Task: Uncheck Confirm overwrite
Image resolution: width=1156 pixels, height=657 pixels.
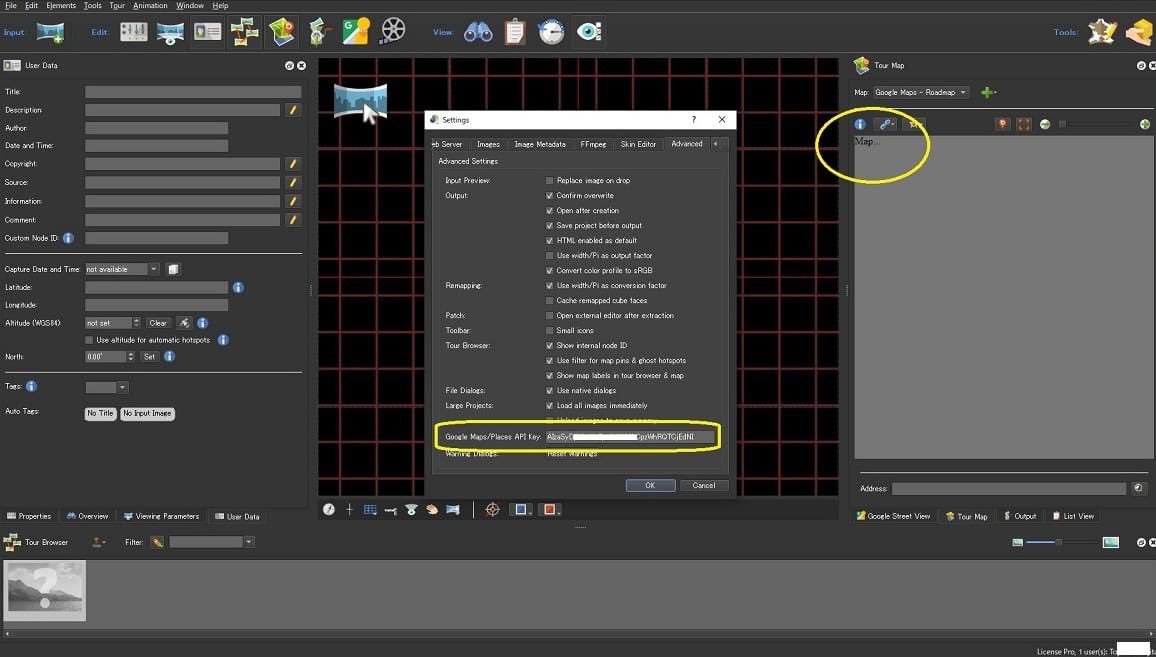Action: coord(549,195)
